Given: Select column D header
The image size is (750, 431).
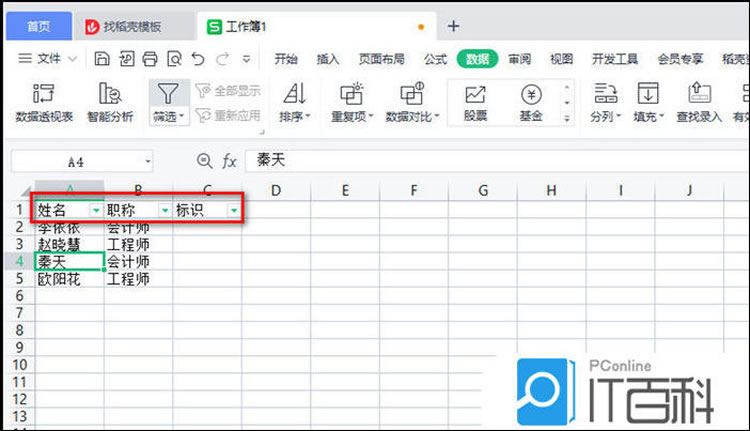Looking at the screenshot, I should pyautogui.click(x=276, y=190).
